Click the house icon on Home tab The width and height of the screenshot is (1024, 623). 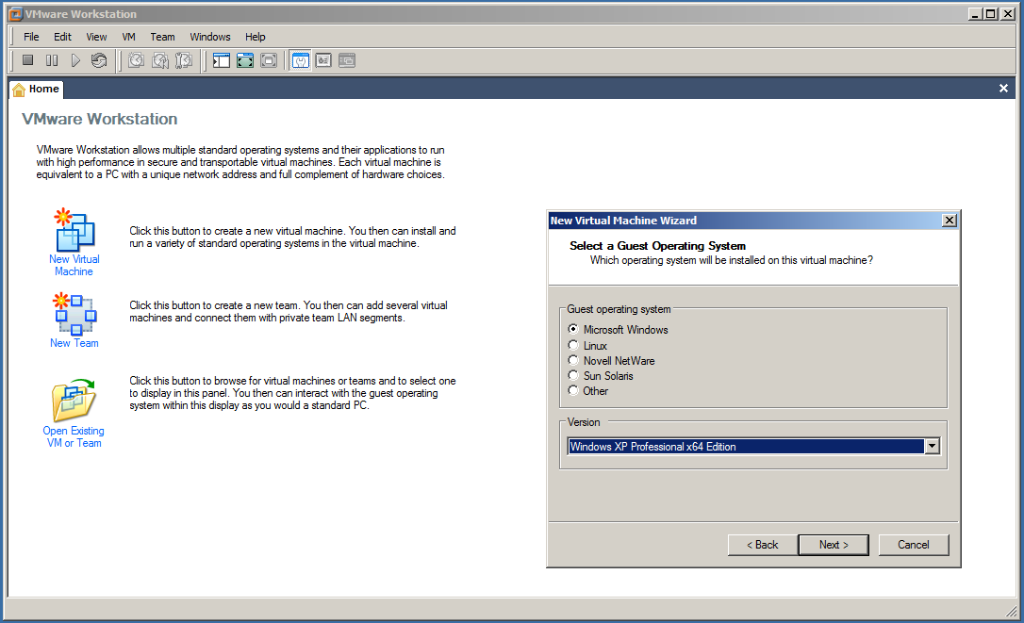tap(19, 89)
